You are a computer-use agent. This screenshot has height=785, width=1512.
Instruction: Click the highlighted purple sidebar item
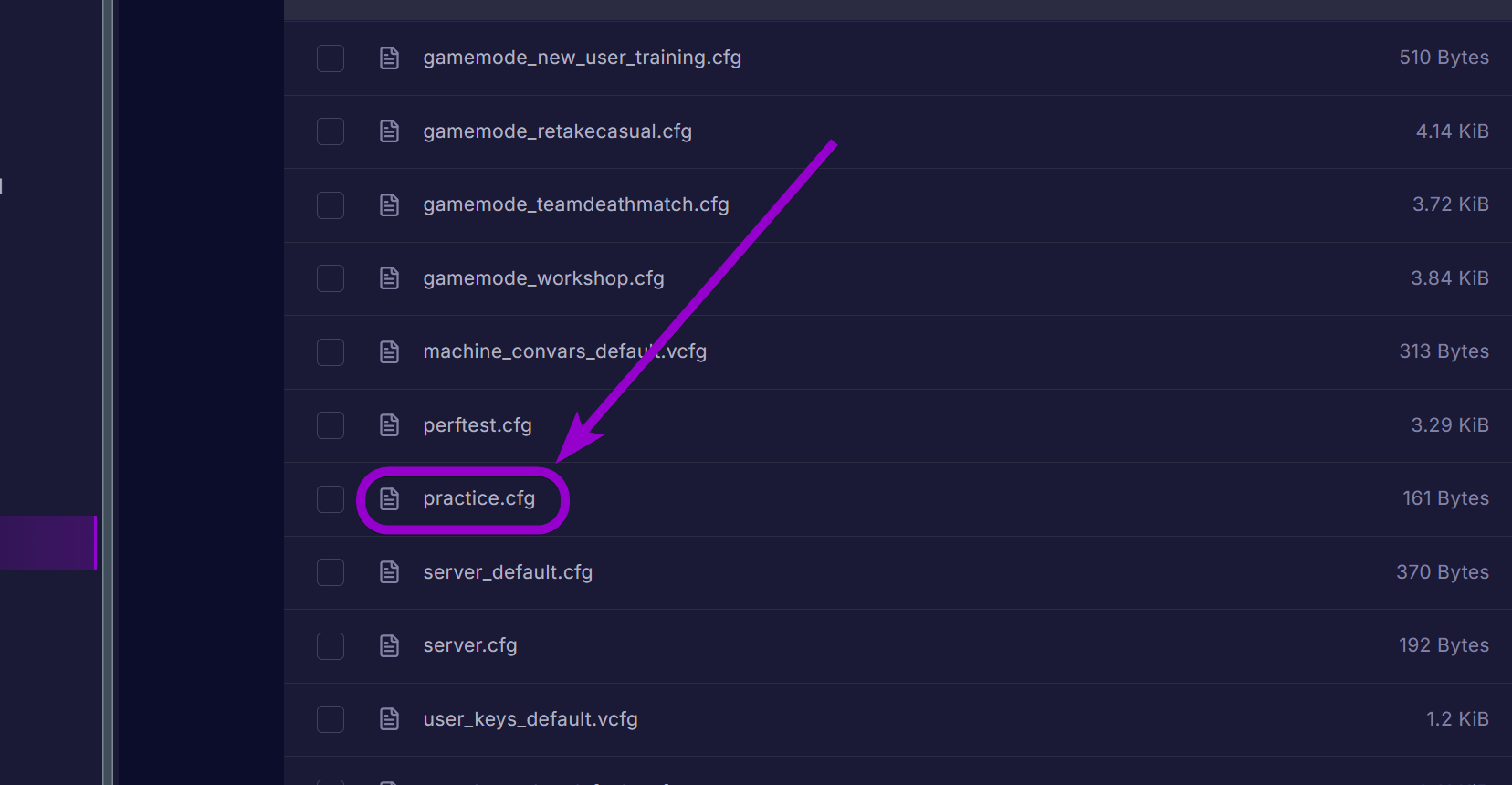coord(47,543)
